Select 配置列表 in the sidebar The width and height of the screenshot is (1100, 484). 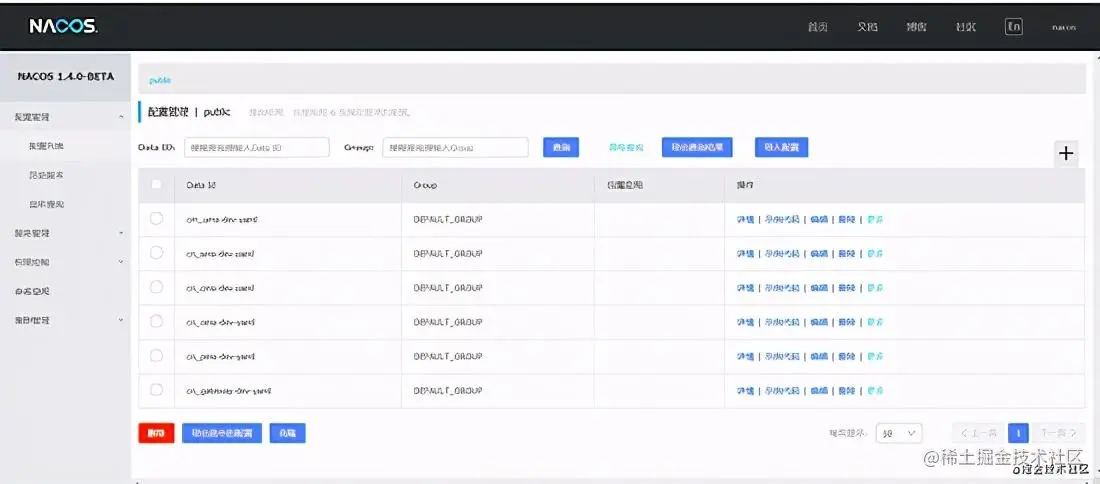[46, 146]
